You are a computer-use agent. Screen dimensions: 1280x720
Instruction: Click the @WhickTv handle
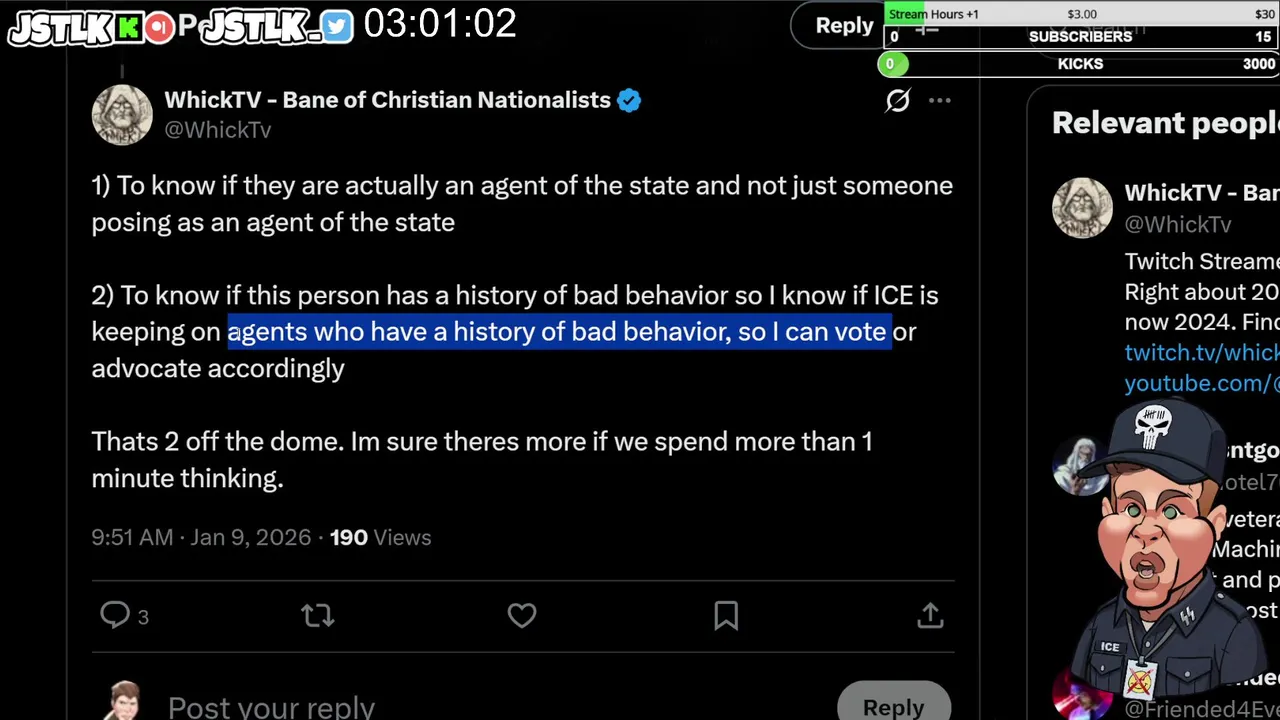point(217,130)
